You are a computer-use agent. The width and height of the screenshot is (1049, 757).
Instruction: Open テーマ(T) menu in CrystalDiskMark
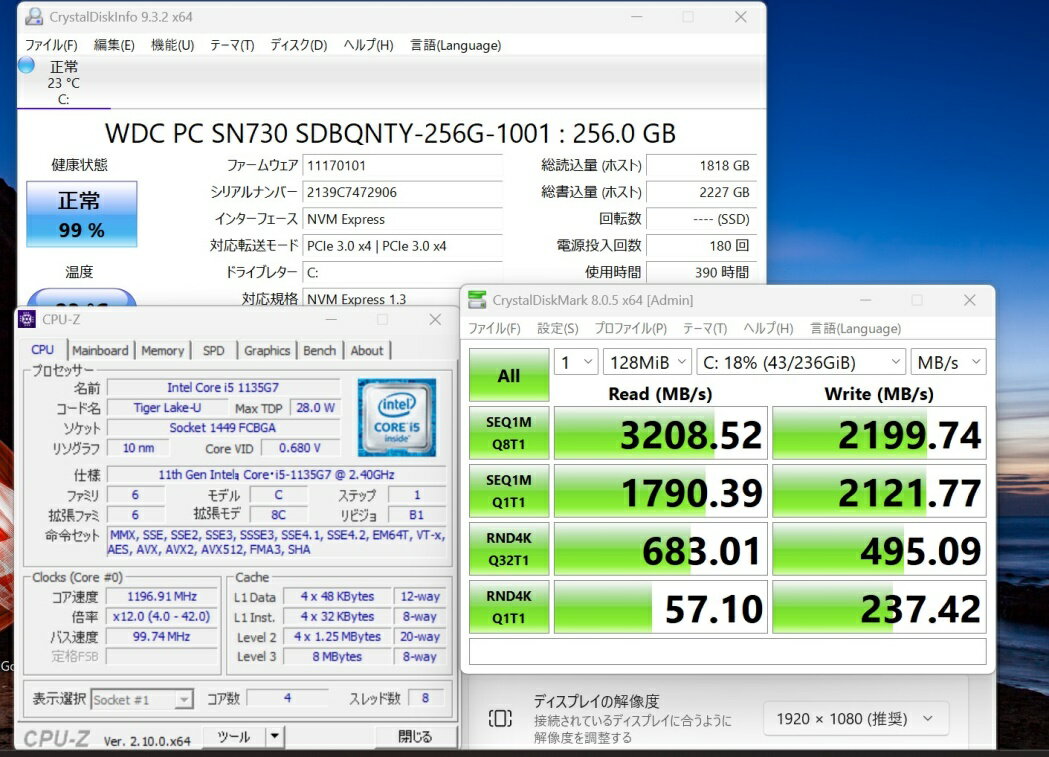click(x=704, y=328)
